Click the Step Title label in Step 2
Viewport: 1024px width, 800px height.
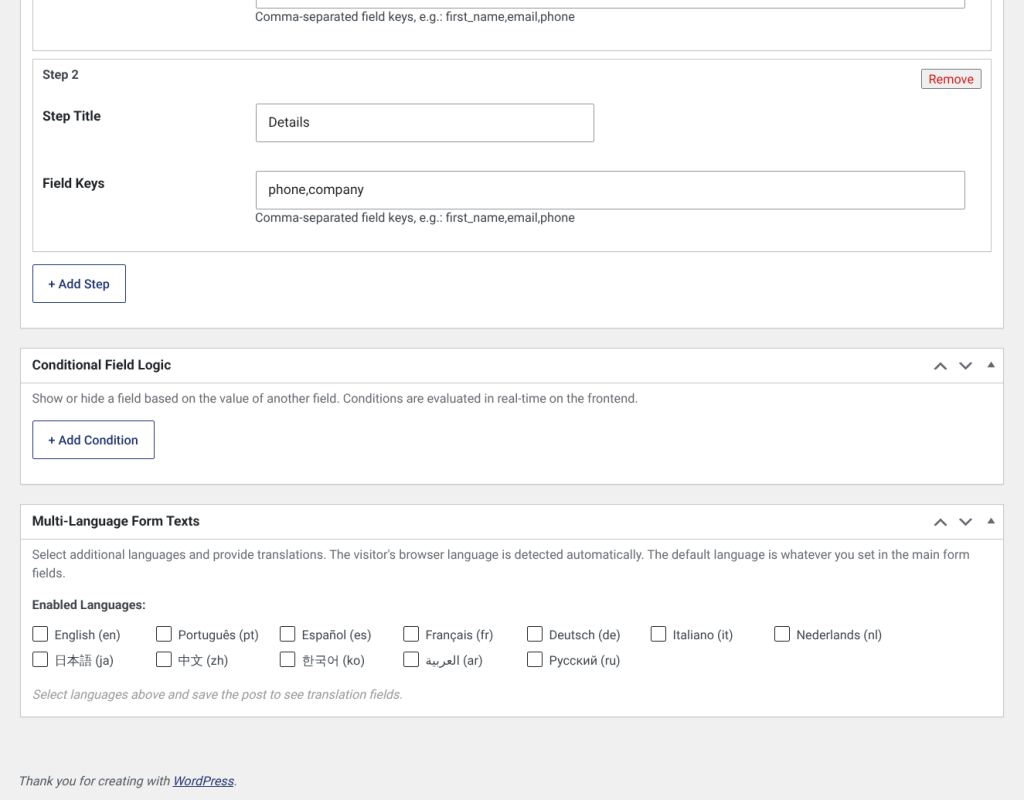click(x=71, y=116)
